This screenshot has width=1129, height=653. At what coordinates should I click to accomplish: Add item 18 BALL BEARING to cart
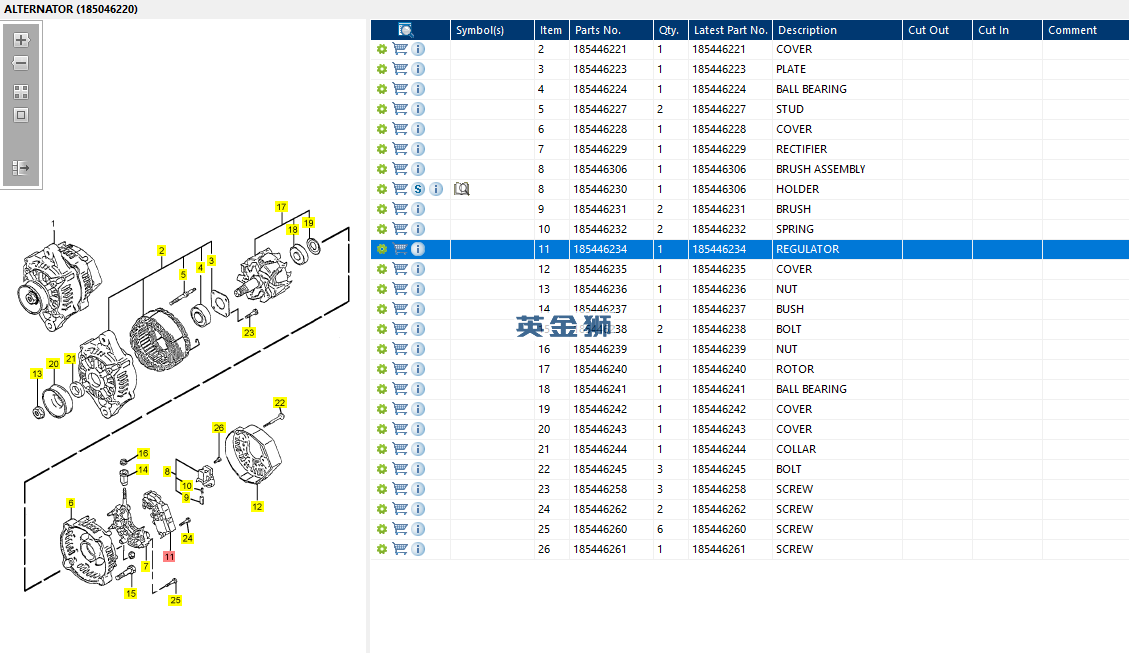click(400, 389)
